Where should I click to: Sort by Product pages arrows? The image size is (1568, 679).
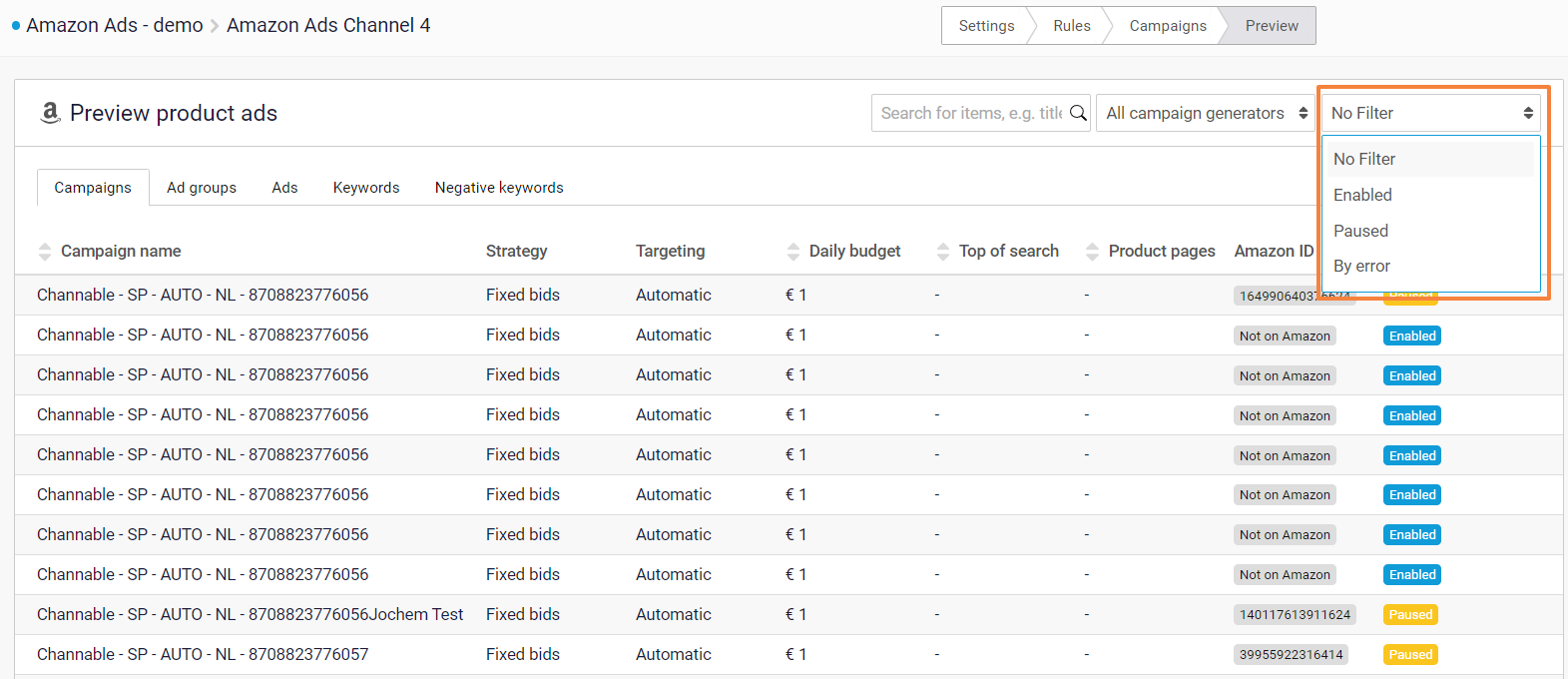click(1093, 252)
